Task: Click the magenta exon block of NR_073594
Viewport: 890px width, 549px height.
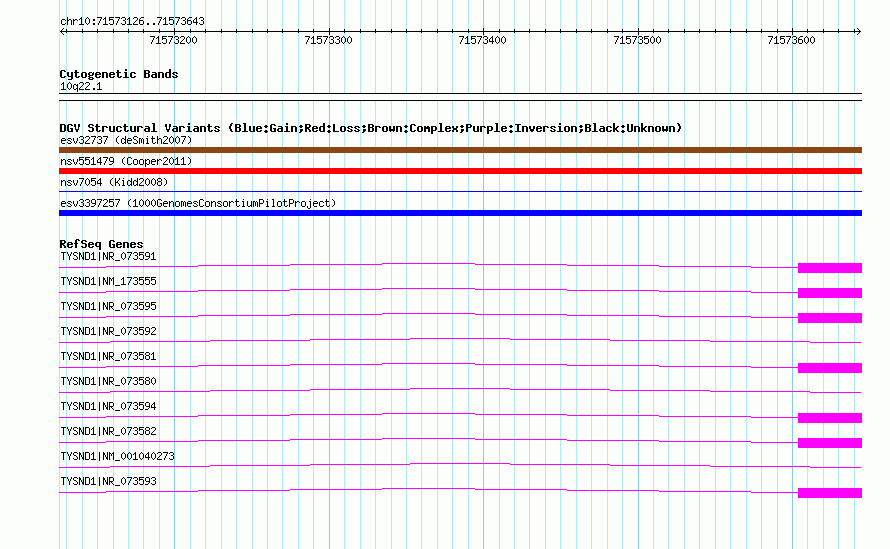Action: pyautogui.click(x=830, y=418)
